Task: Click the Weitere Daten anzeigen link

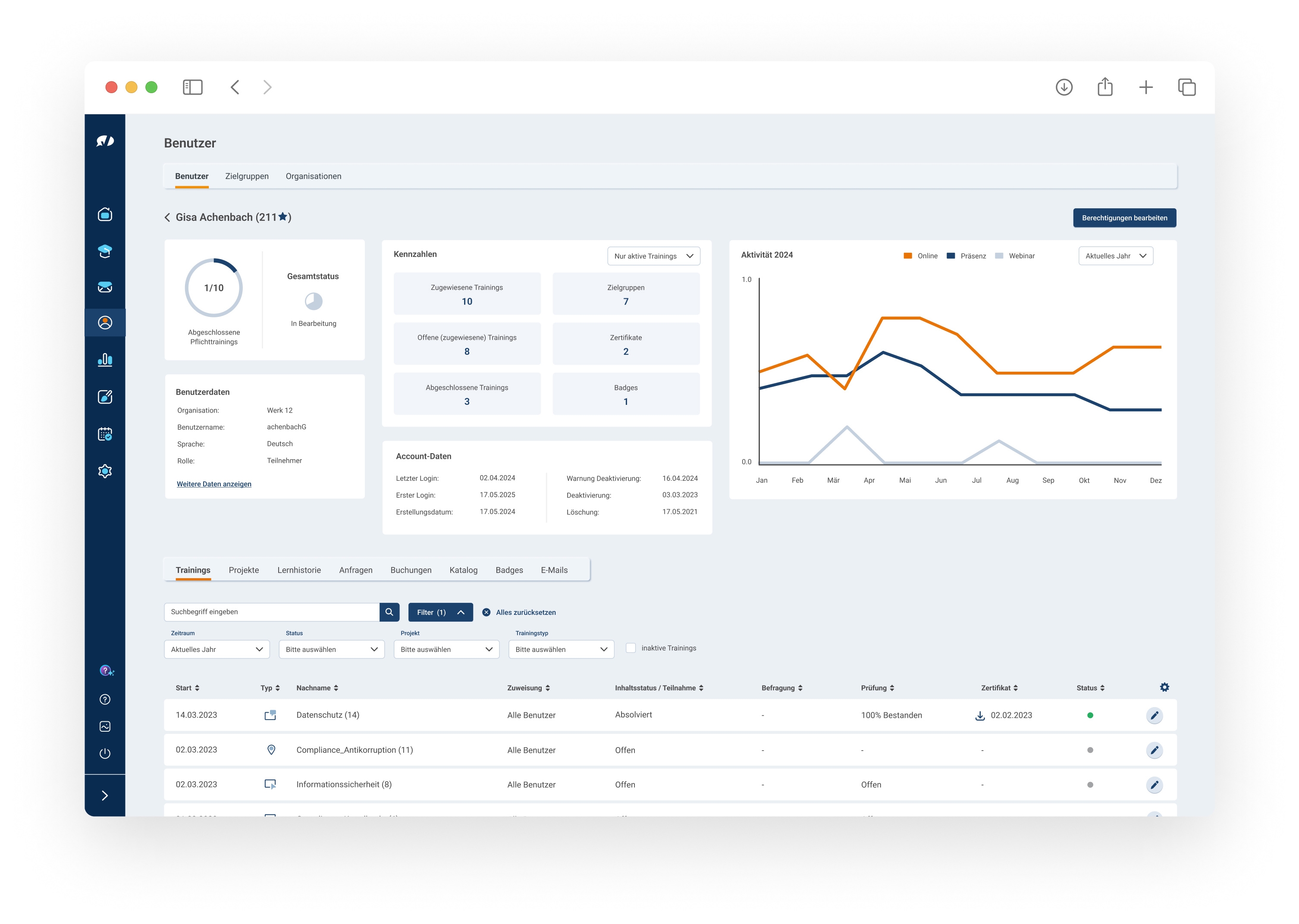Action: (x=213, y=484)
